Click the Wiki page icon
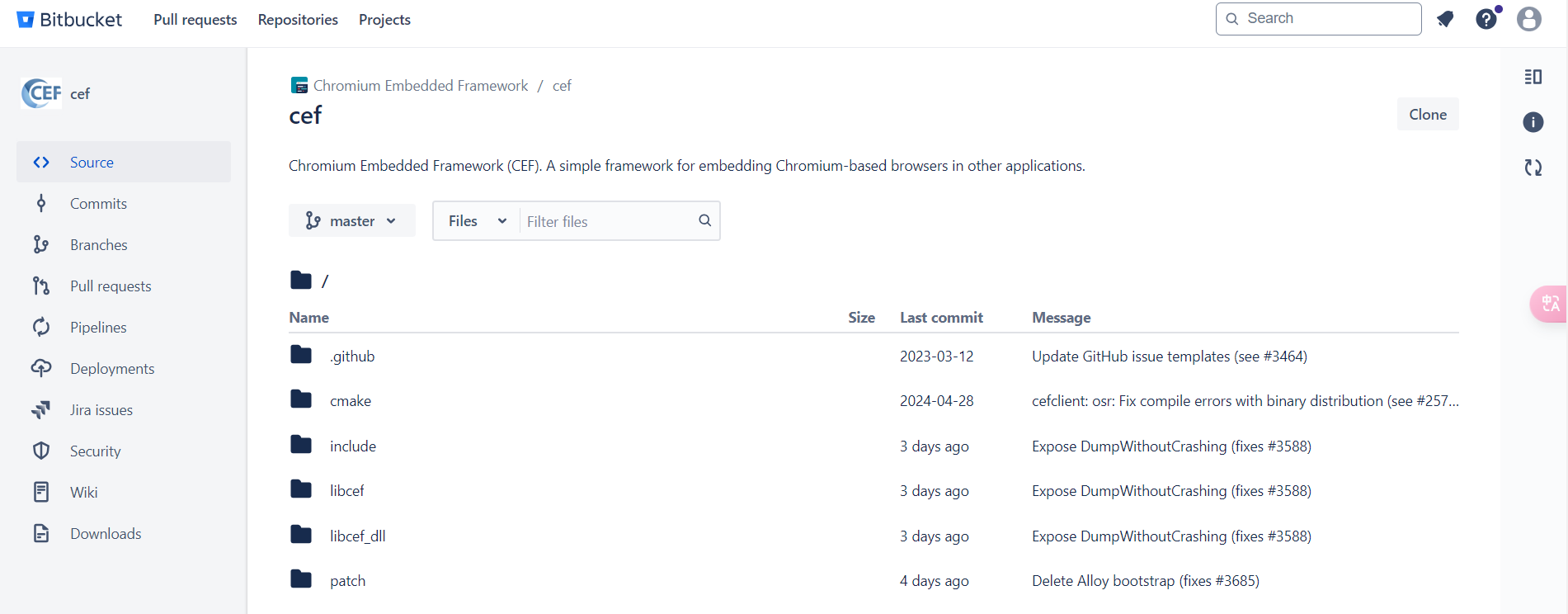 (x=41, y=493)
